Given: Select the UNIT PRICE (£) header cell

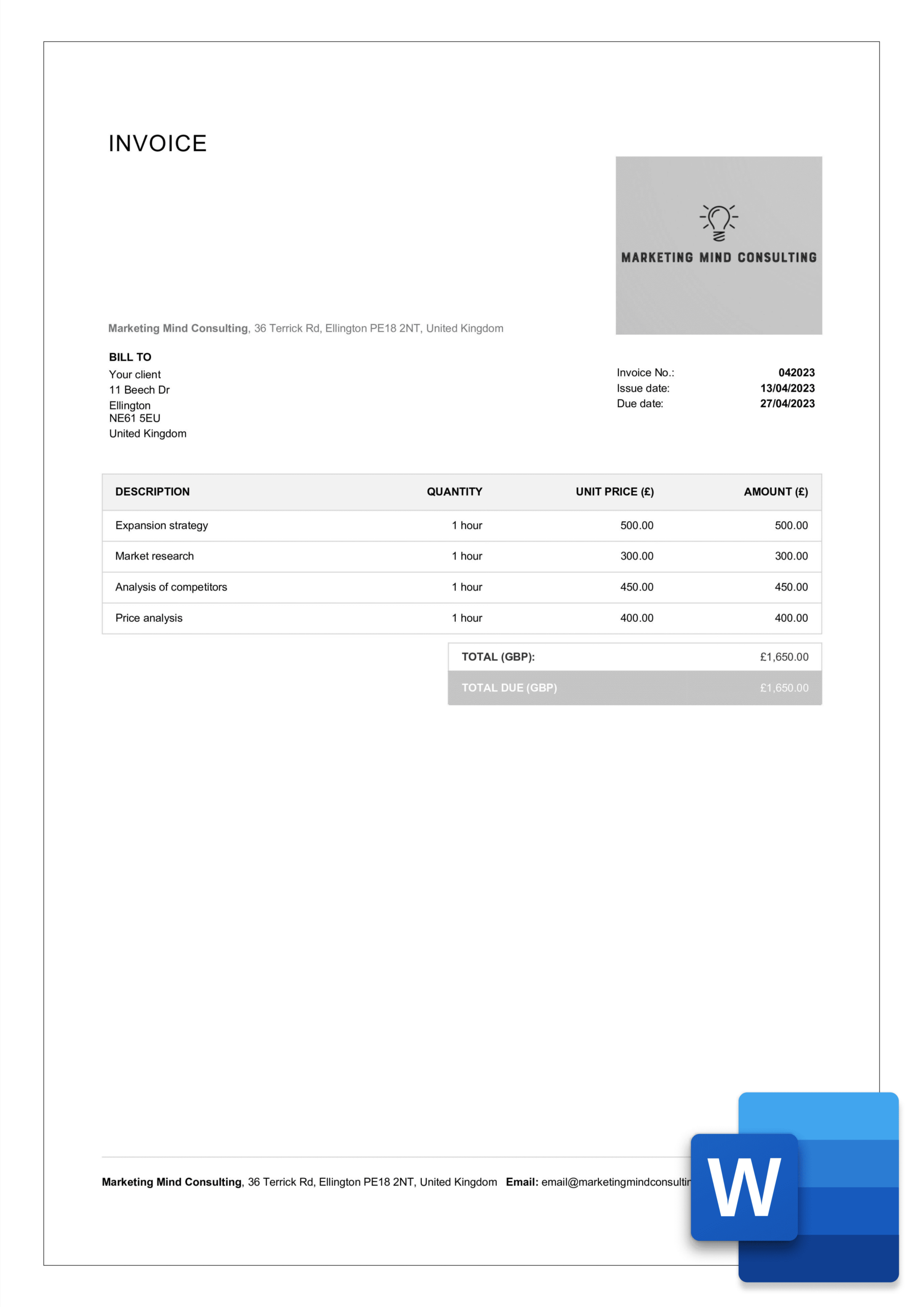Looking at the screenshot, I should click(x=614, y=491).
